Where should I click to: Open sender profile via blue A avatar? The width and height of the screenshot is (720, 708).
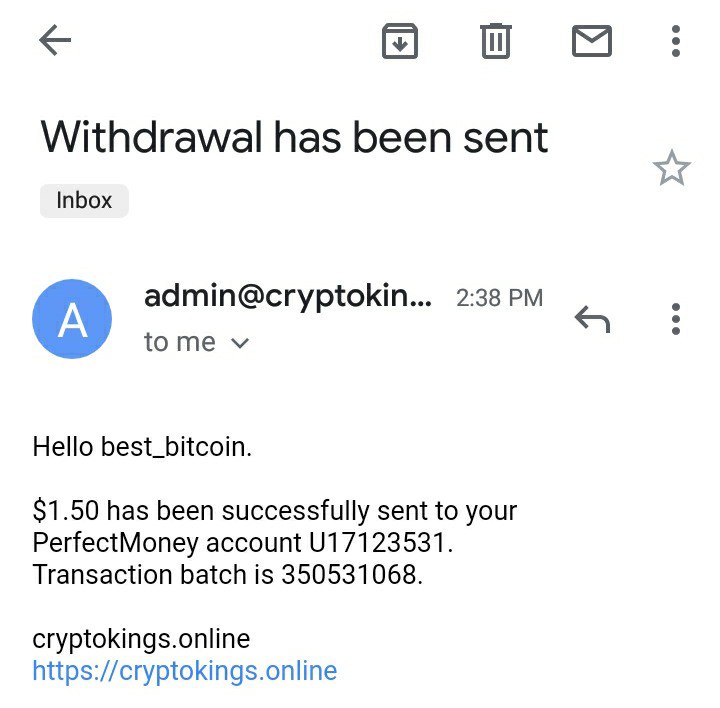click(x=72, y=319)
